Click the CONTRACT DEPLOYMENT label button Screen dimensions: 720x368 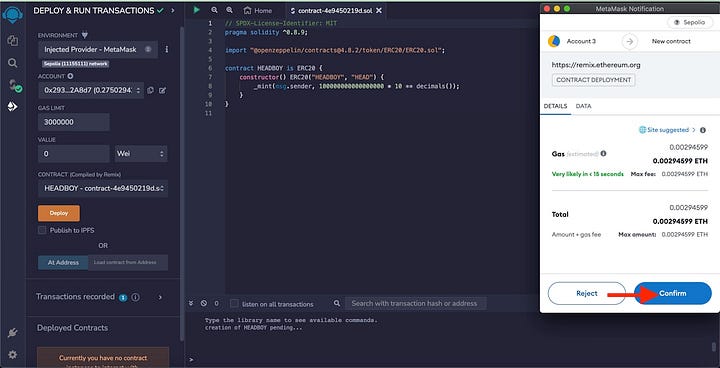coord(594,80)
